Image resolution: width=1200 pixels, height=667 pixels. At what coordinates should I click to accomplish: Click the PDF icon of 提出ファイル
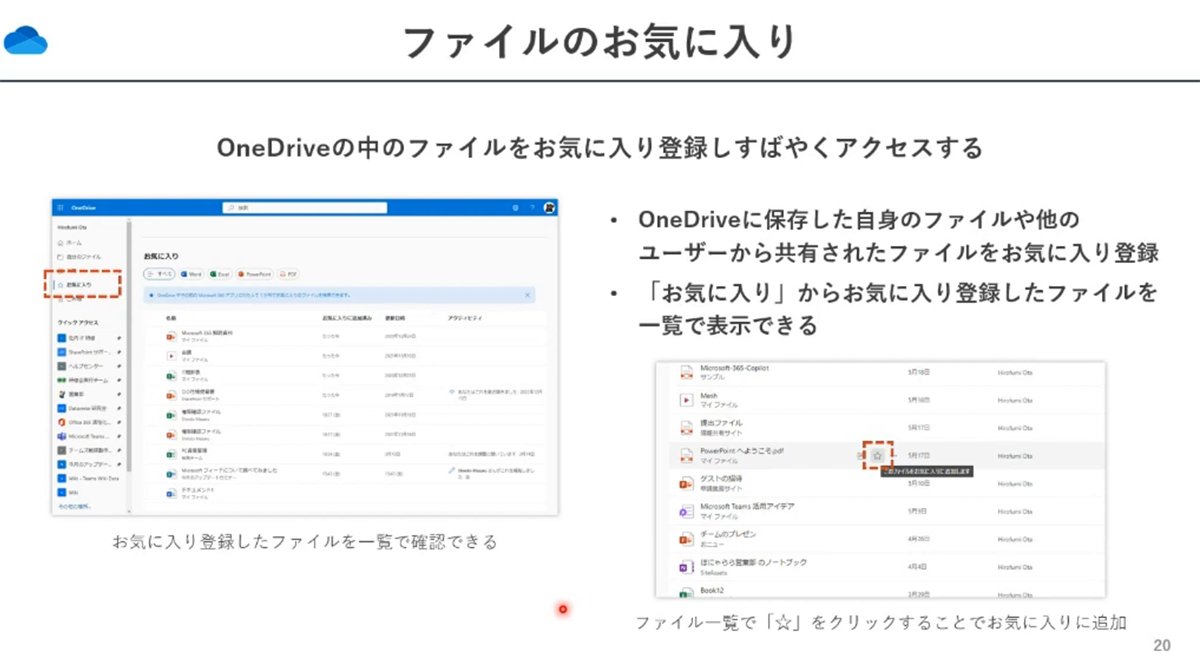(x=686, y=428)
